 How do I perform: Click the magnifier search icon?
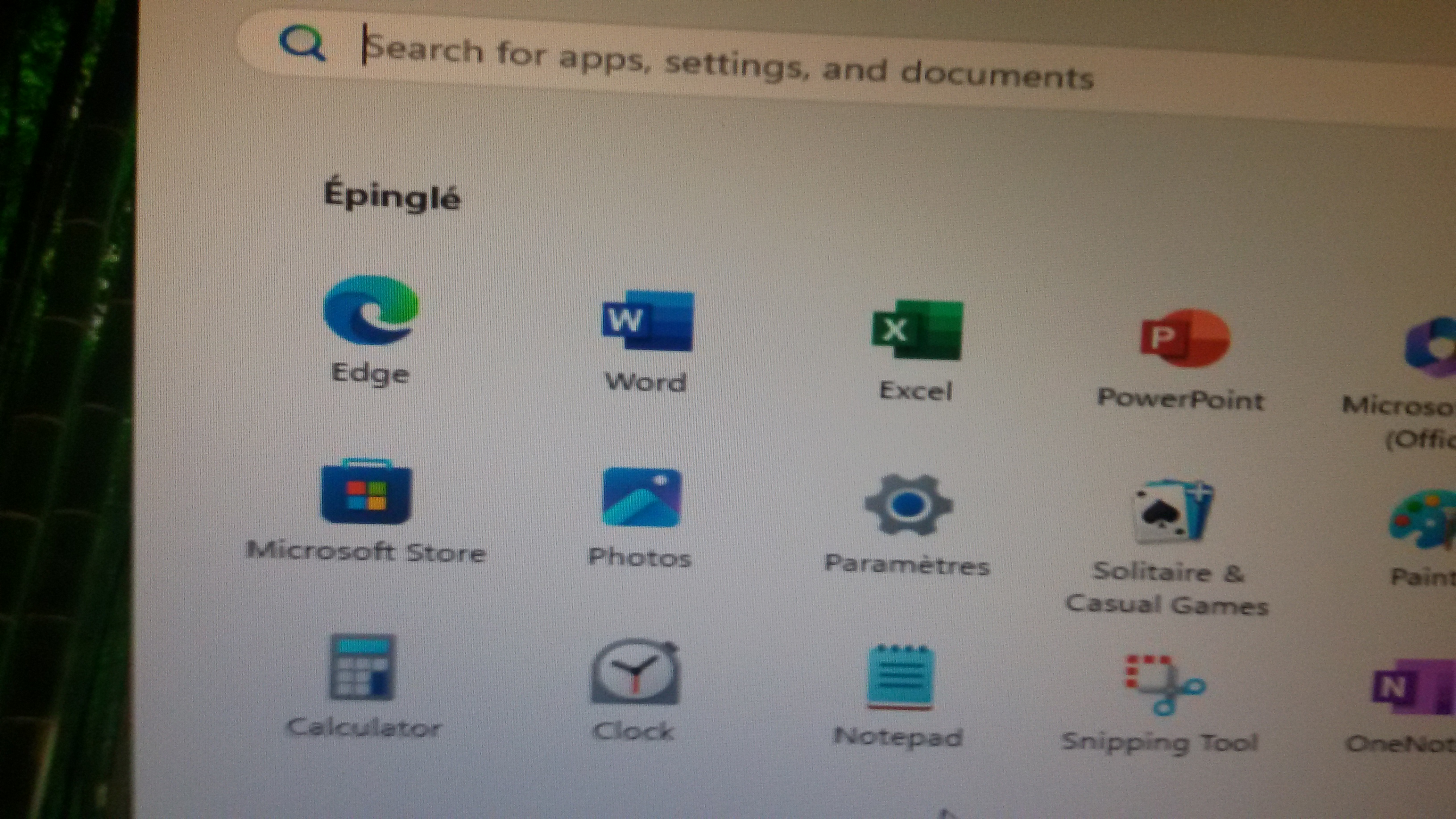click(302, 44)
